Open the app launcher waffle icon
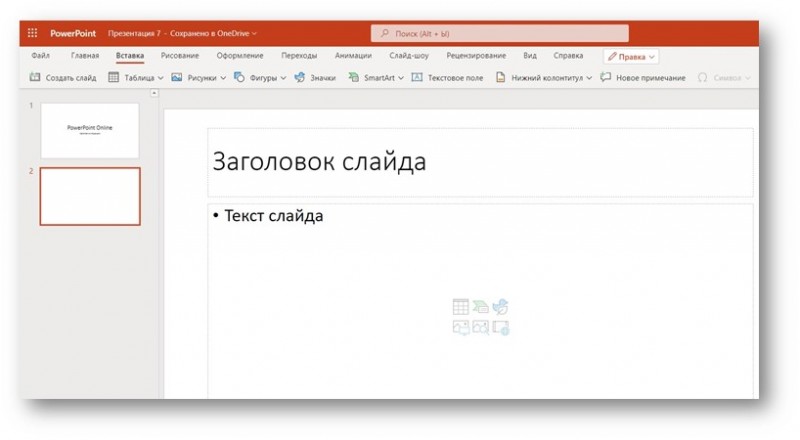The image size is (800, 440). [x=32, y=33]
